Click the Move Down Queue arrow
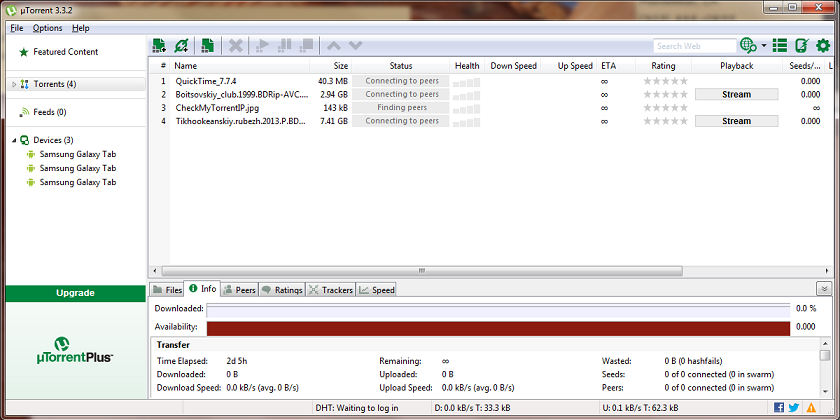Screen dimensions: 840x420 [355, 46]
